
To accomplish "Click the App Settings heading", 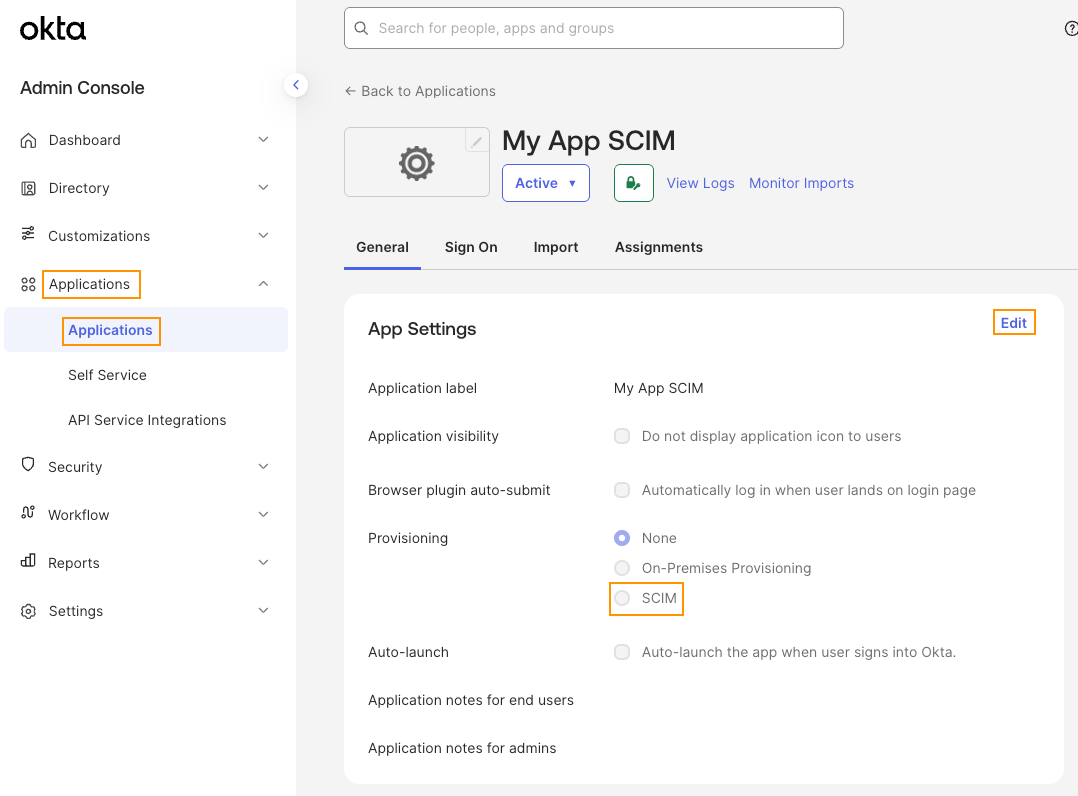I will click(422, 329).
